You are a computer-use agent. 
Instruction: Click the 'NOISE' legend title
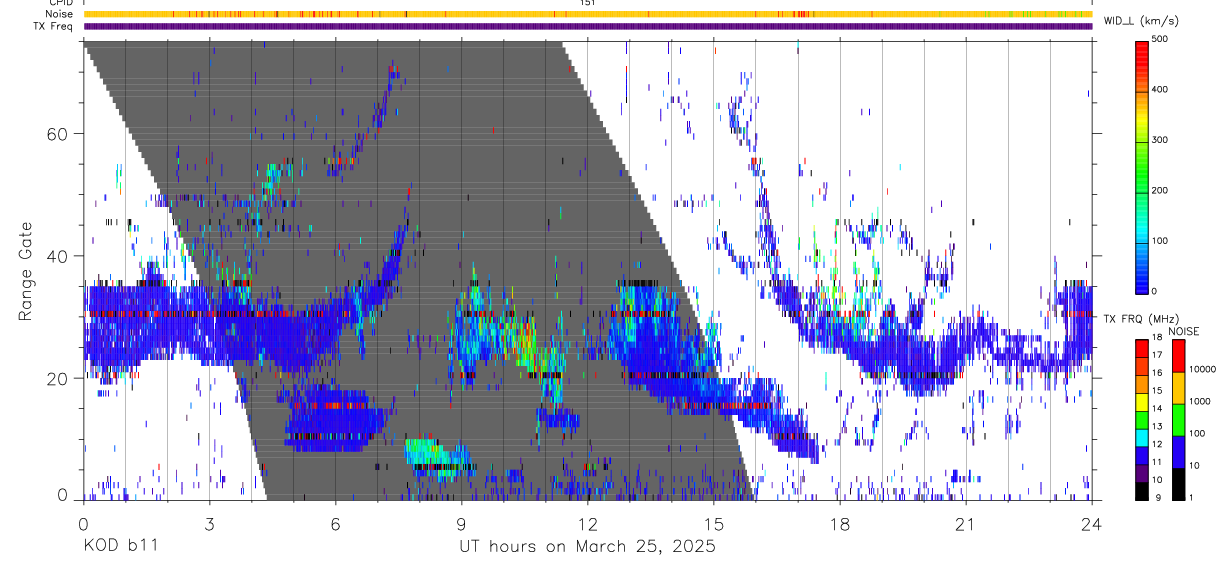click(x=1183, y=331)
